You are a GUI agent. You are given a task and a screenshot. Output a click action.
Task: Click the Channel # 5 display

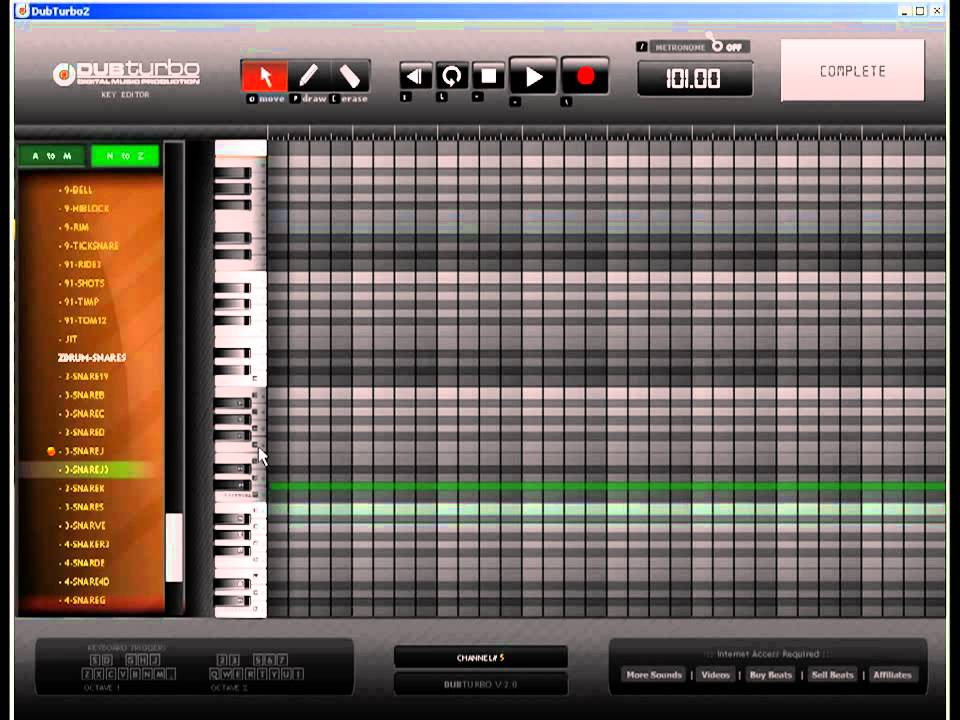(x=481, y=658)
